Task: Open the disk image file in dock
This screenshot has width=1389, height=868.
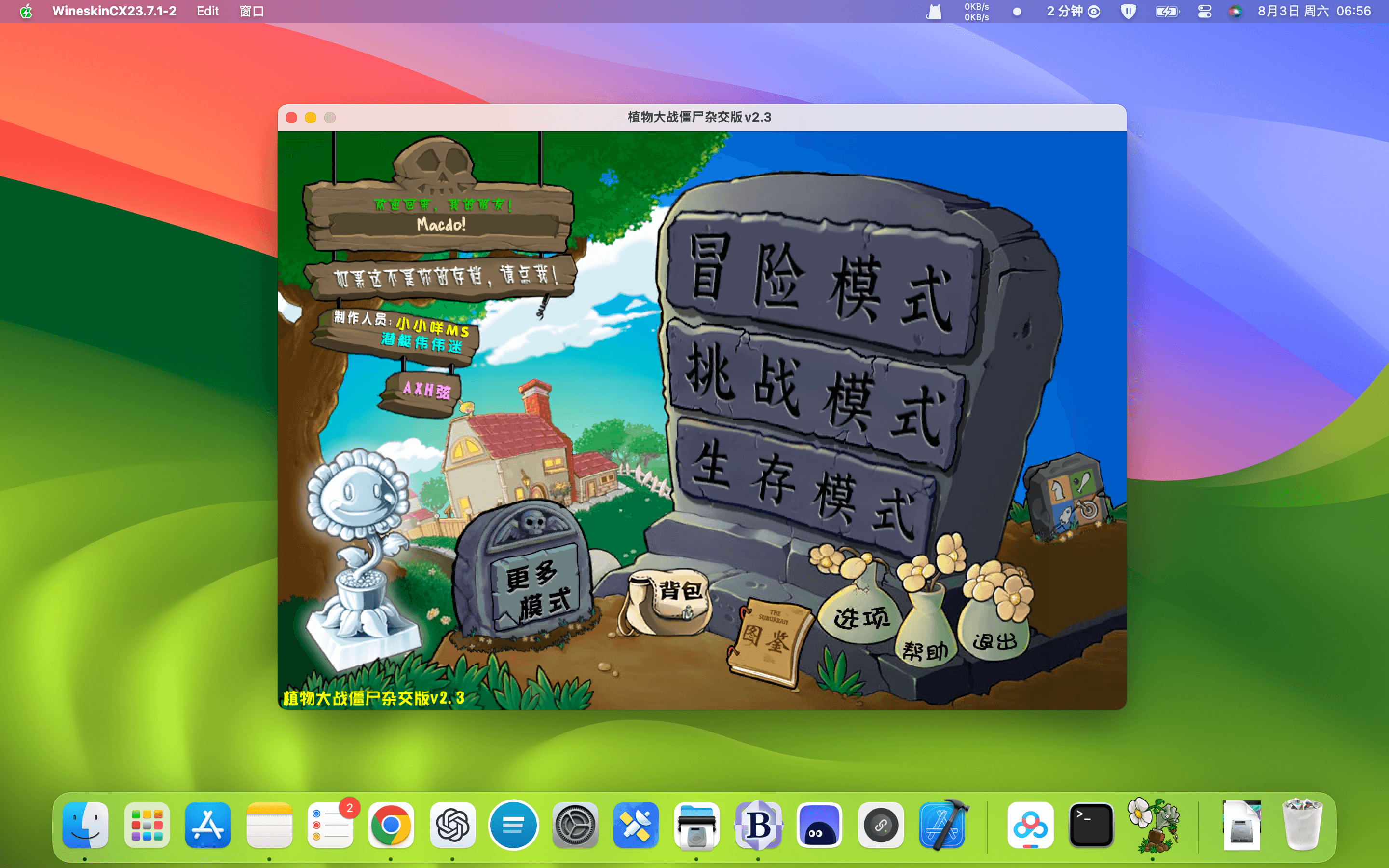Action: (1241, 825)
